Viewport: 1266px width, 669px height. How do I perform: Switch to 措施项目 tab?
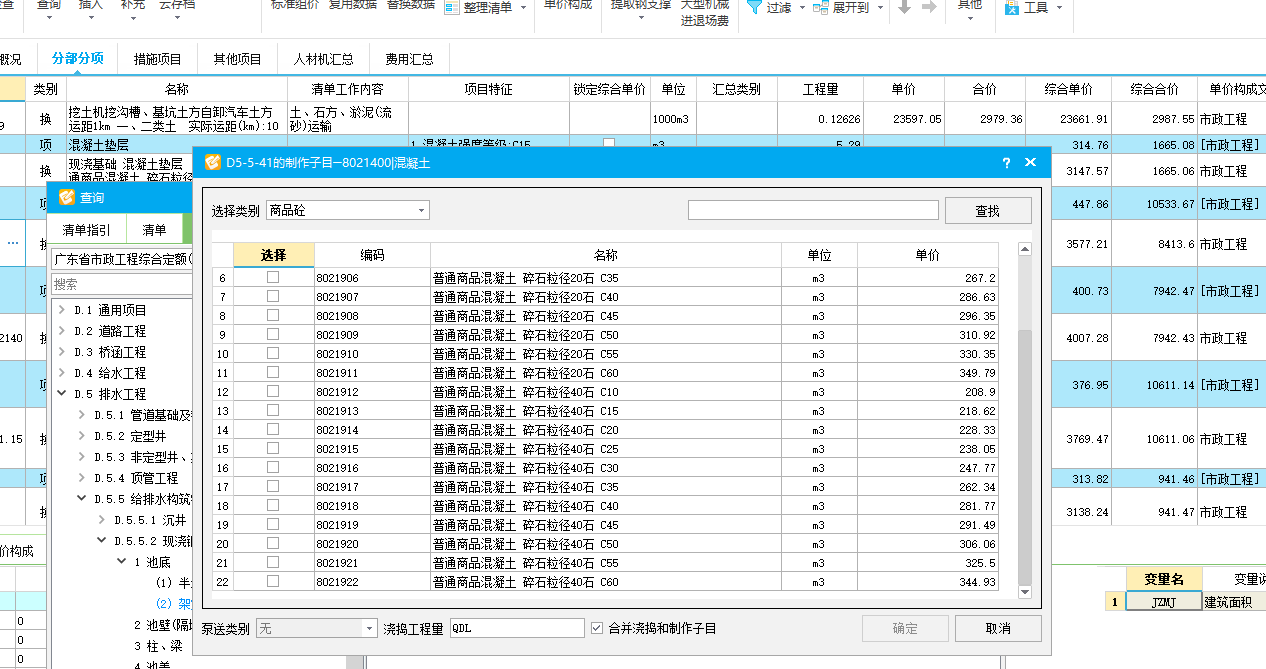158,59
